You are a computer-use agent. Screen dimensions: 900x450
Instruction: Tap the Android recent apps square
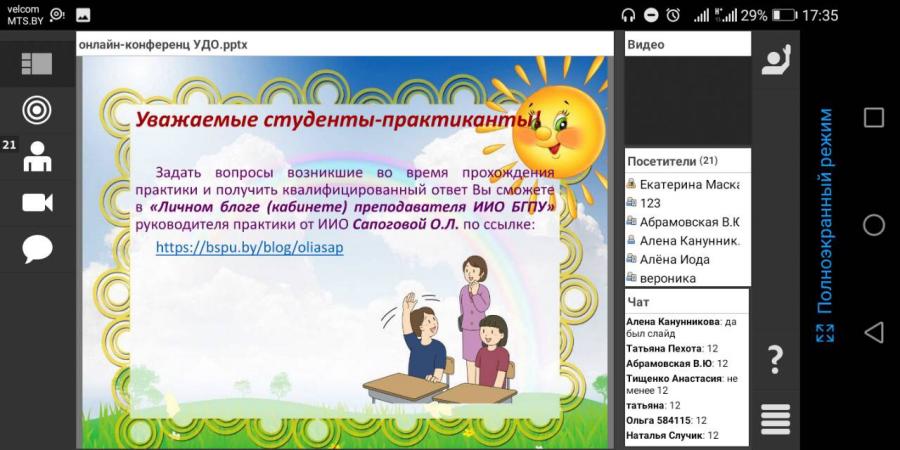(874, 118)
